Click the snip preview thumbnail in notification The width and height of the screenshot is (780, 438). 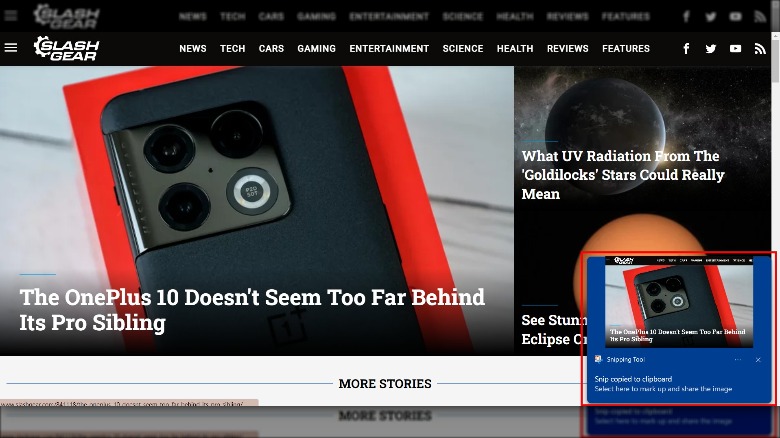coord(679,302)
